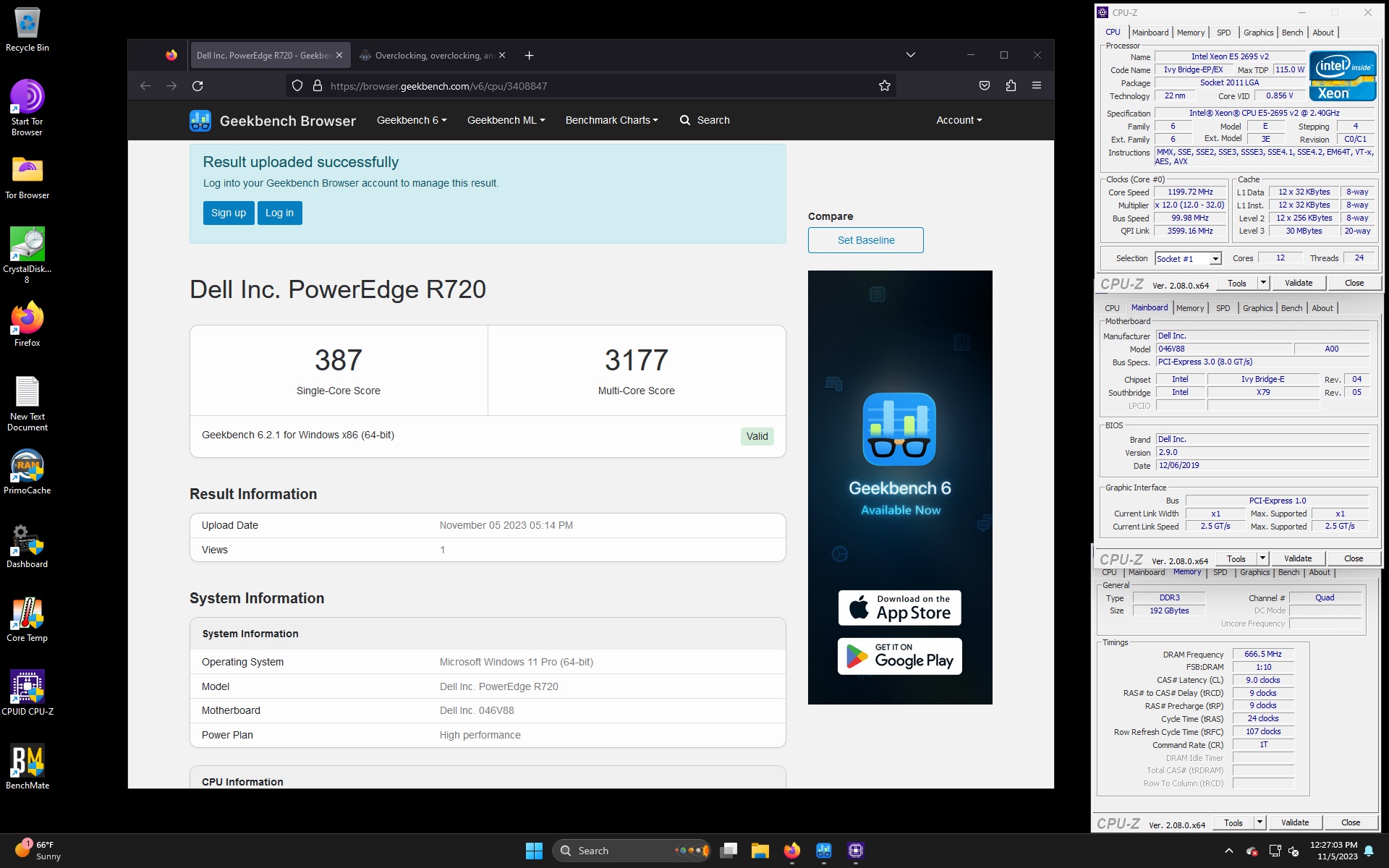Open a new Firefox tab
Screen dimensions: 1389x868
tap(530, 56)
